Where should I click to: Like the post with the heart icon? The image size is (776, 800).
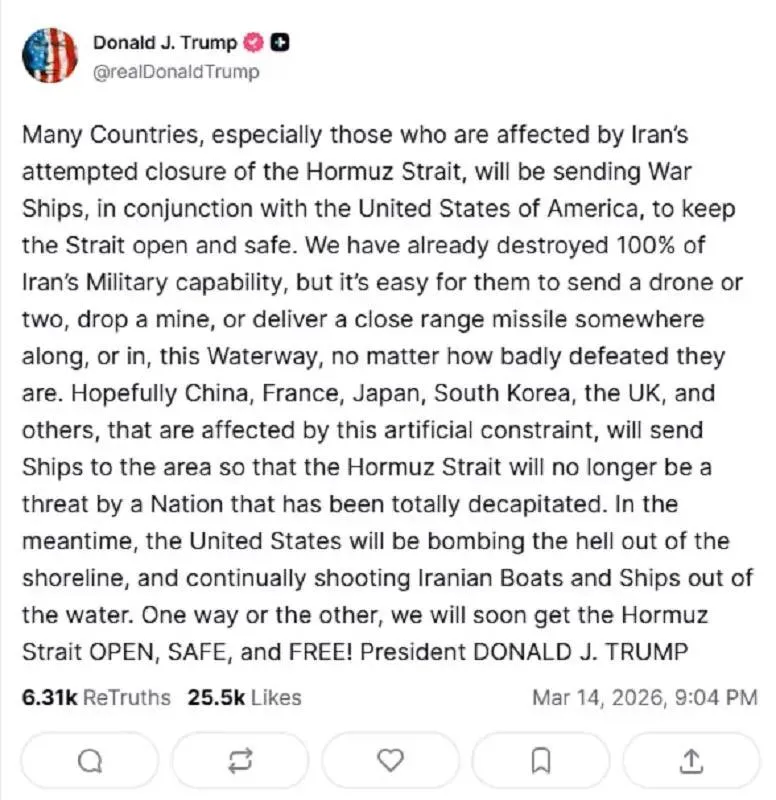[x=389, y=761]
